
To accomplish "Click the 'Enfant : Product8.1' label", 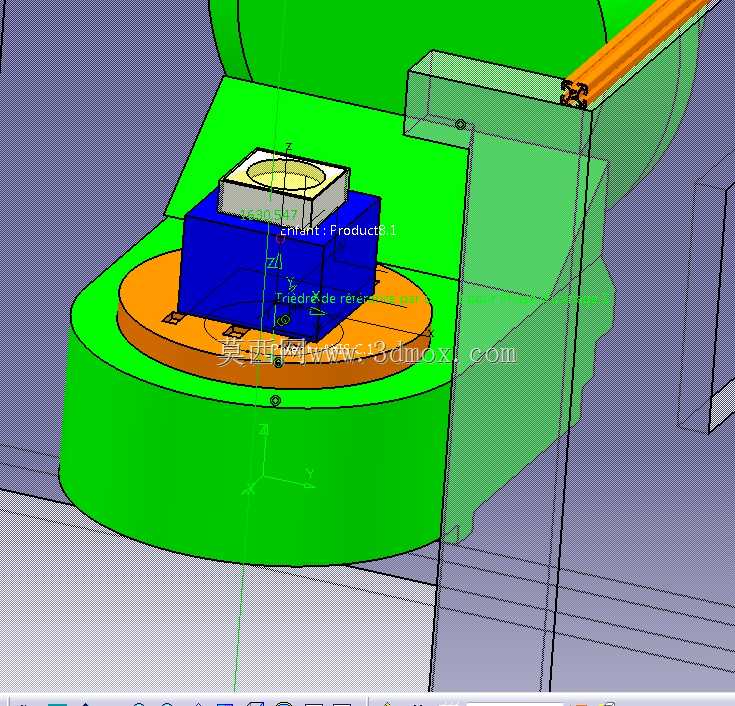I will point(338,230).
